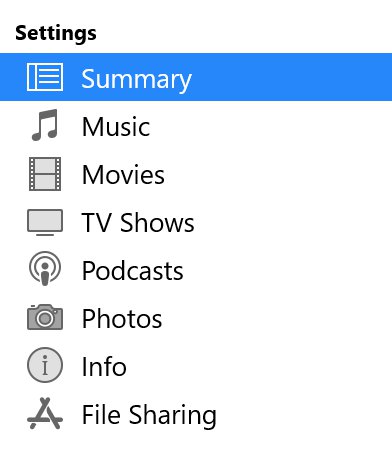Click the Movies film strip icon
Image resolution: width=392 pixels, height=449 pixels.
point(45,174)
